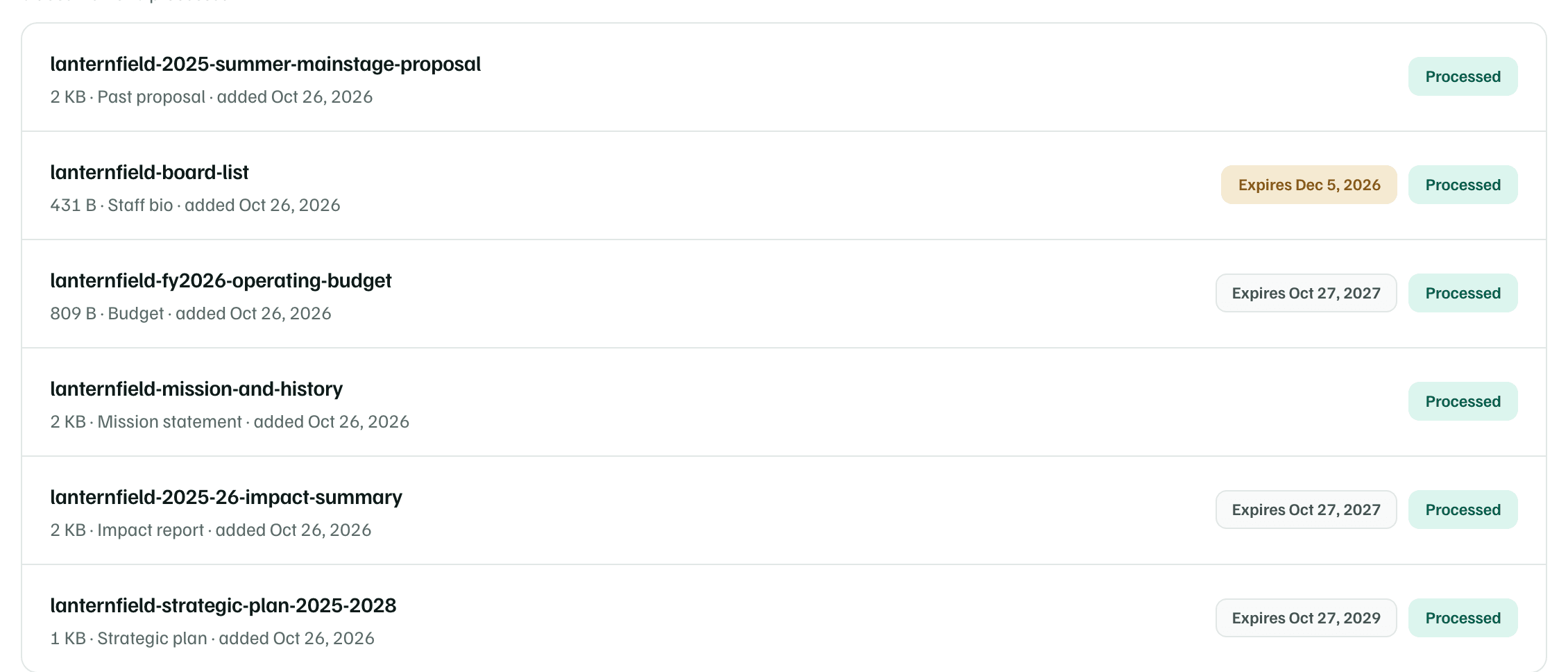Click Processed status on the board list row

click(1463, 185)
